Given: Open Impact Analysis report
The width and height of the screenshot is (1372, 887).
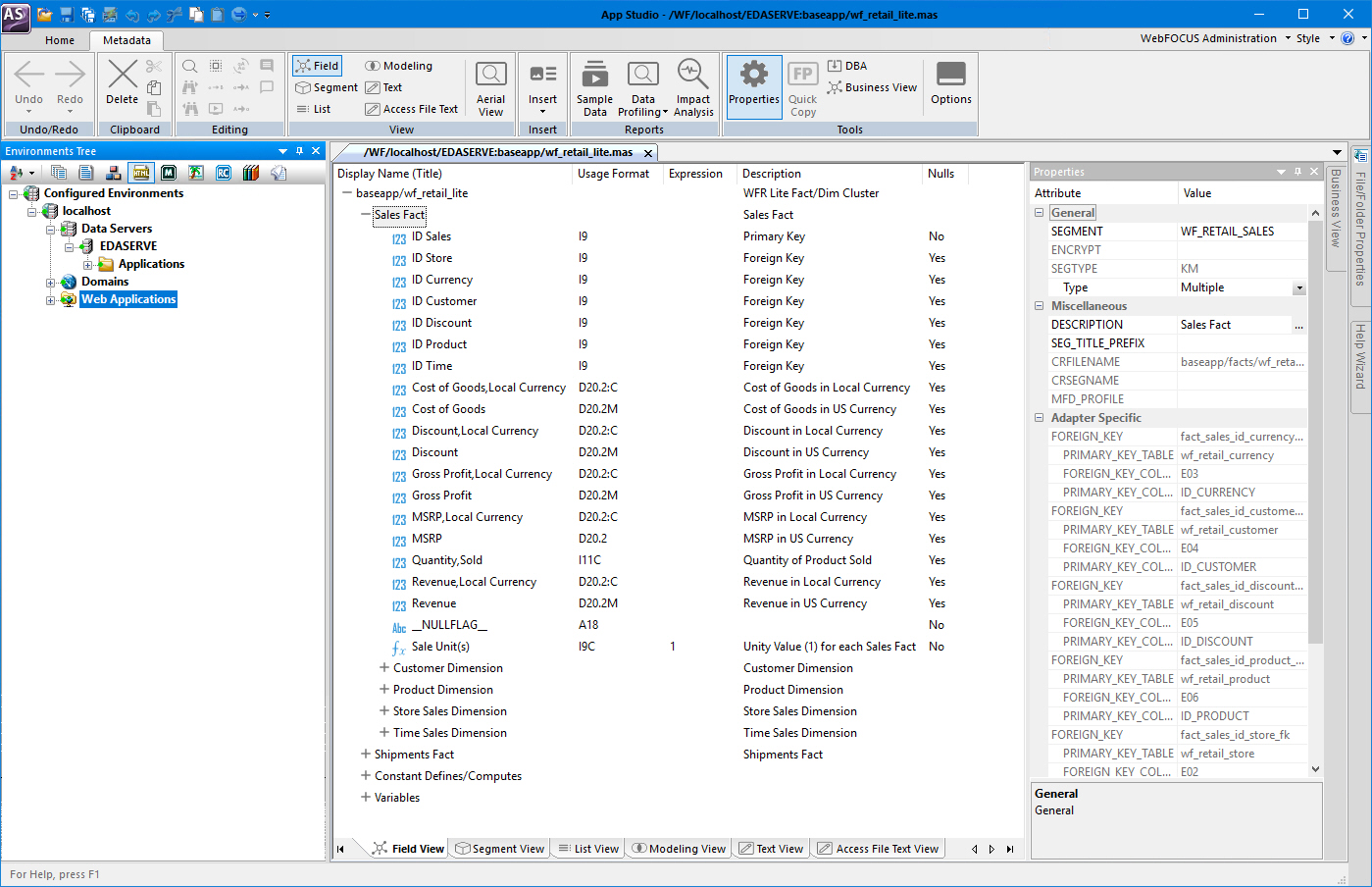Looking at the screenshot, I should [x=693, y=89].
